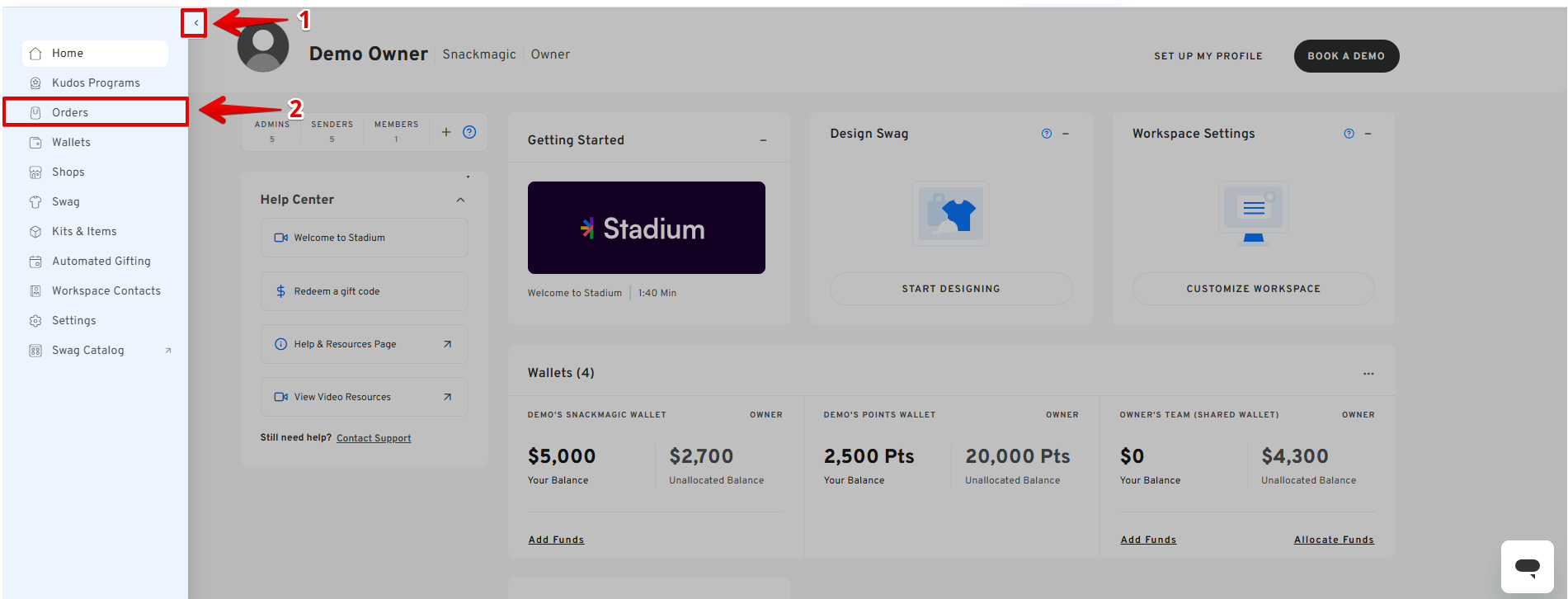Image resolution: width=1568 pixels, height=599 pixels.
Task: Click the plus icon beside Members
Action: point(446,132)
